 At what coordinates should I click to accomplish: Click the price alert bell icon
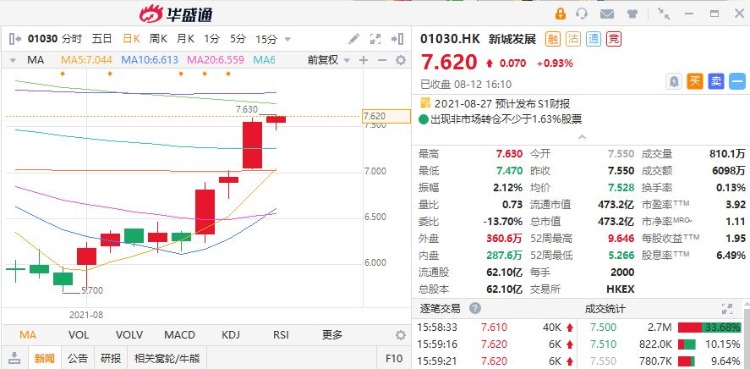pyautogui.click(x=674, y=82)
